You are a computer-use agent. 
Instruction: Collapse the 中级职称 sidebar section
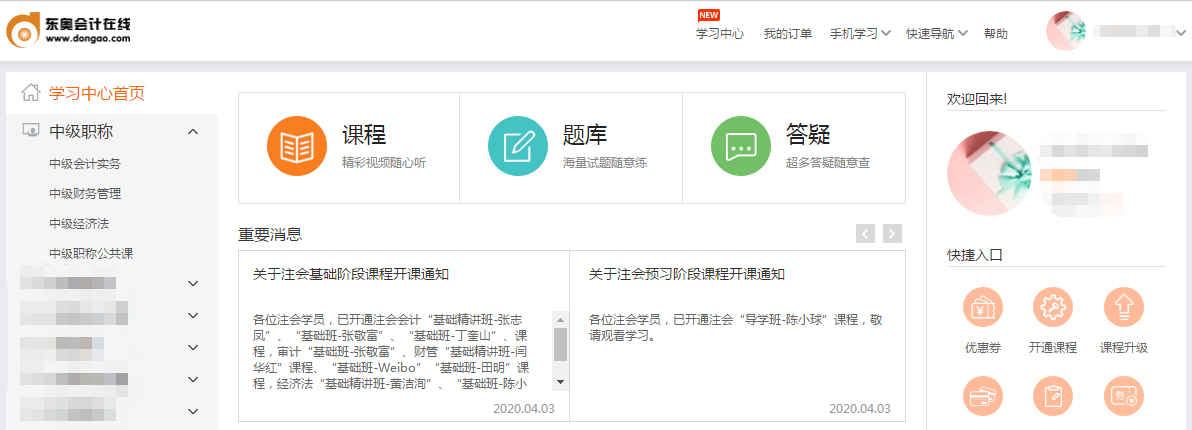click(193, 132)
